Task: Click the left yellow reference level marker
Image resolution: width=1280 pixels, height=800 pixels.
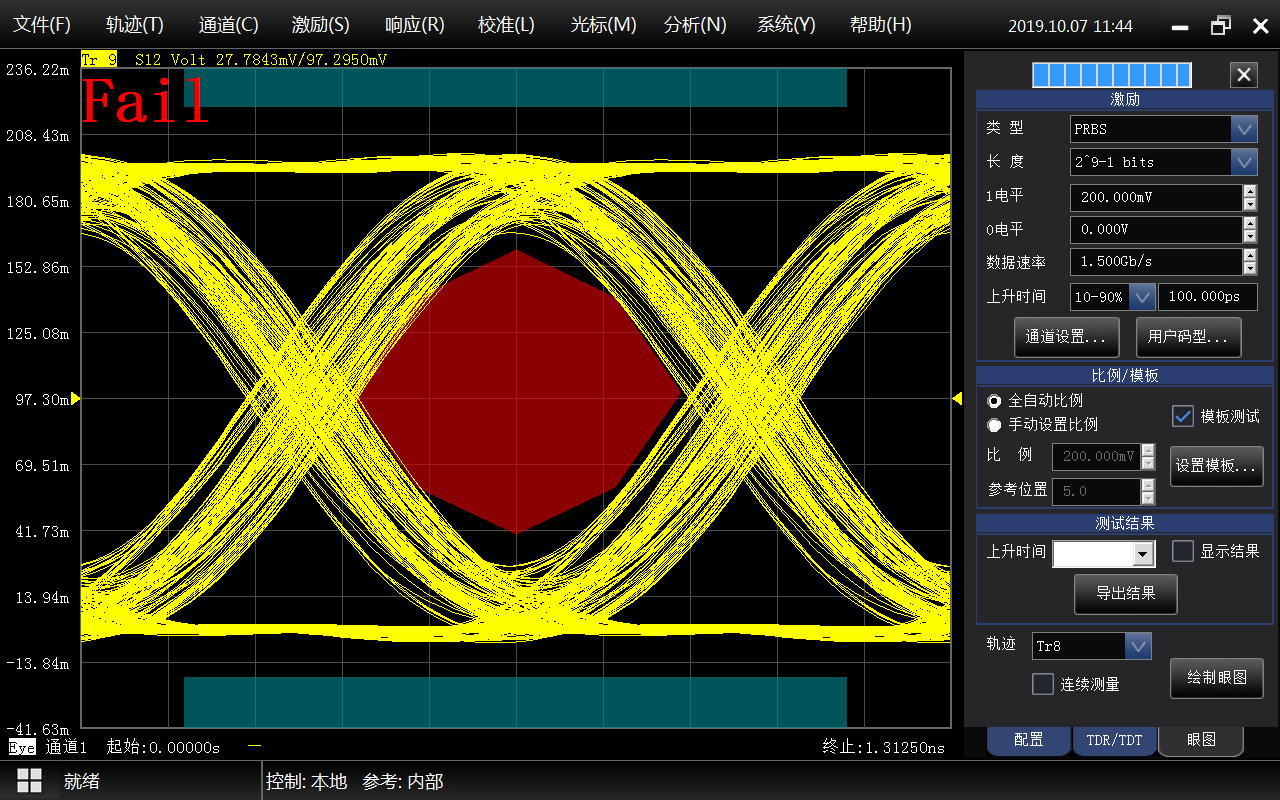Action: [x=75, y=399]
